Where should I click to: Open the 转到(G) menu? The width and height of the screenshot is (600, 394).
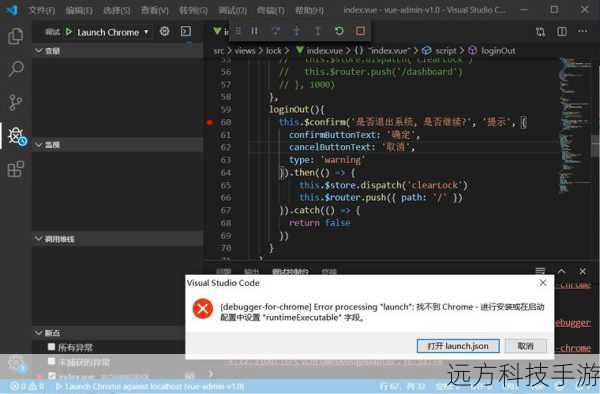pyautogui.click(x=193, y=10)
